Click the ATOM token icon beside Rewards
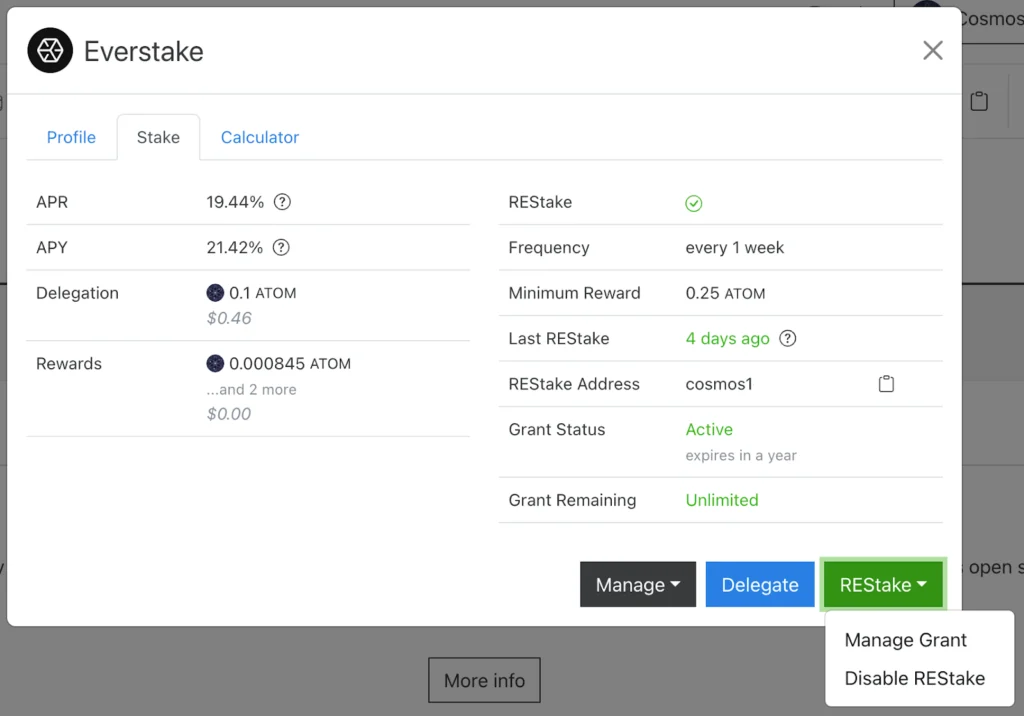Image resolution: width=1024 pixels, height=716 pixels. click(x=215, y=364)
